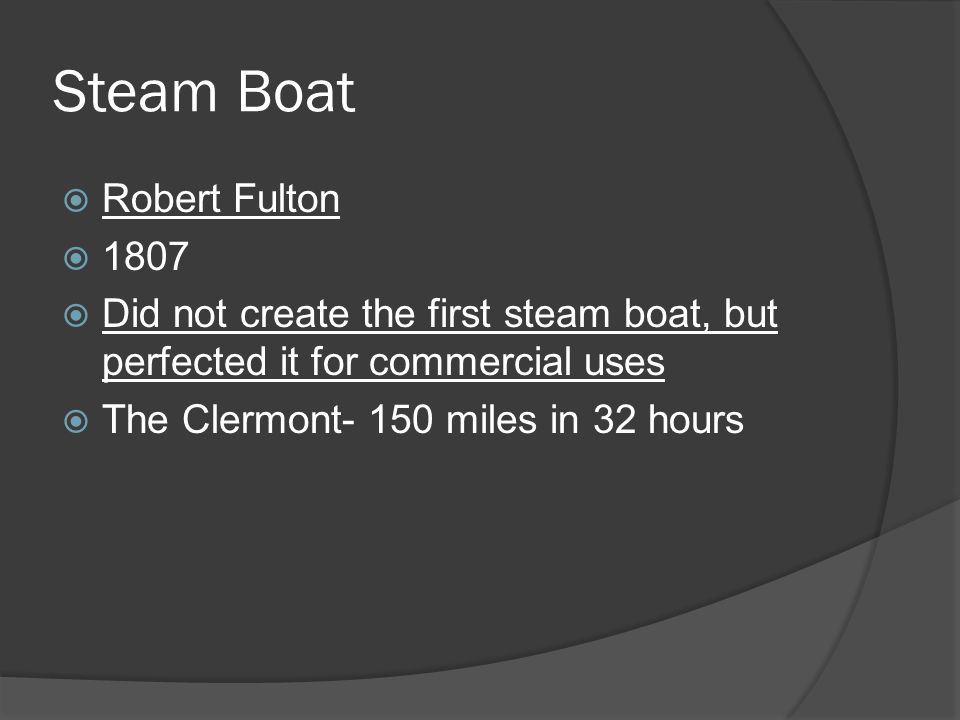Click the word perfected

(x=184, y=362)
